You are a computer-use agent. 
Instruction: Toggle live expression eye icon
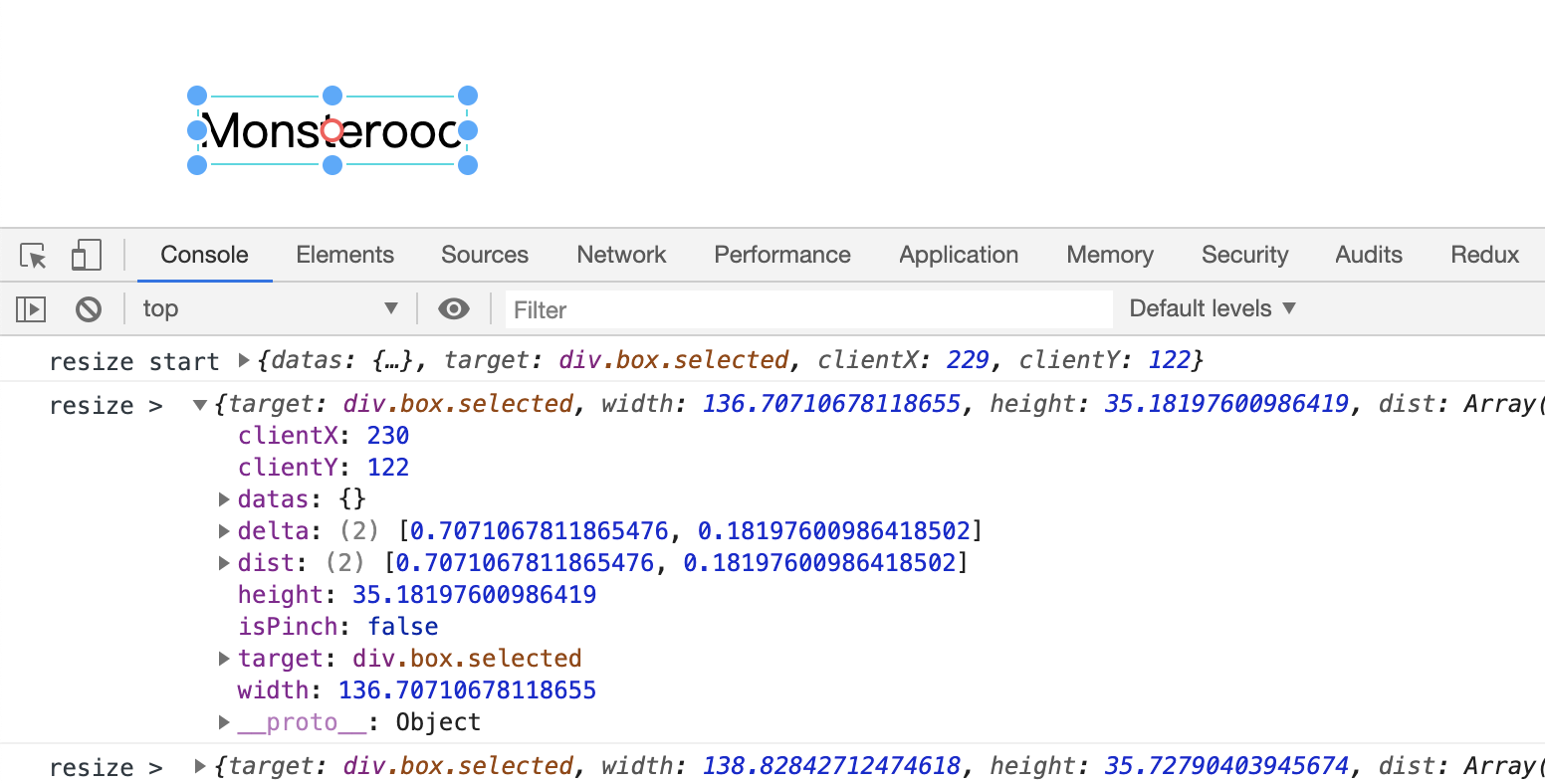coord(454,308)
